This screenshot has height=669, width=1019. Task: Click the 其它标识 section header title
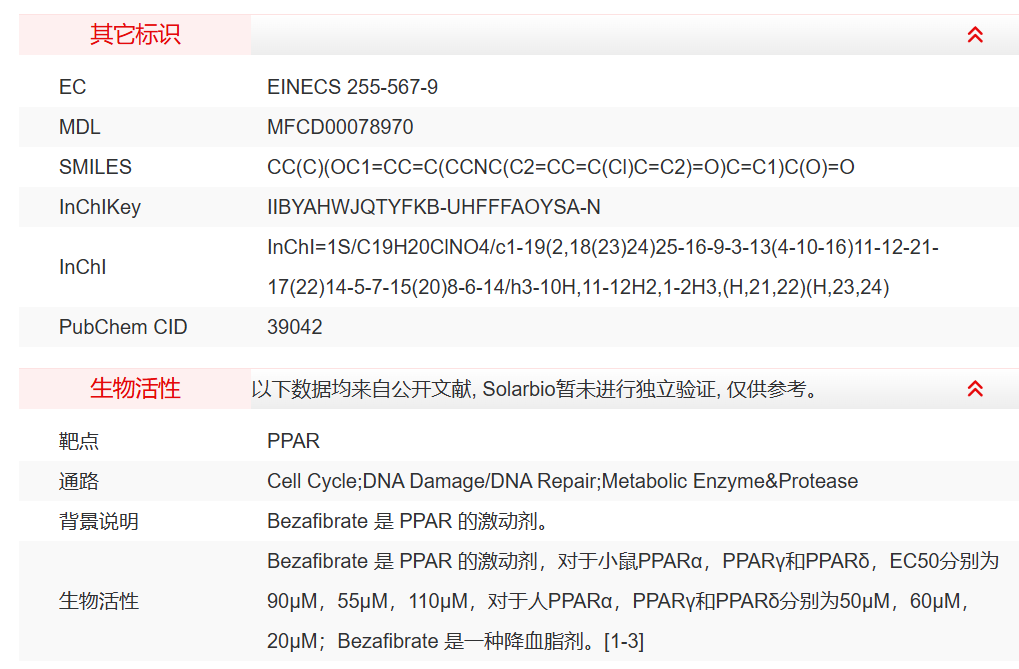coord(135,35)
